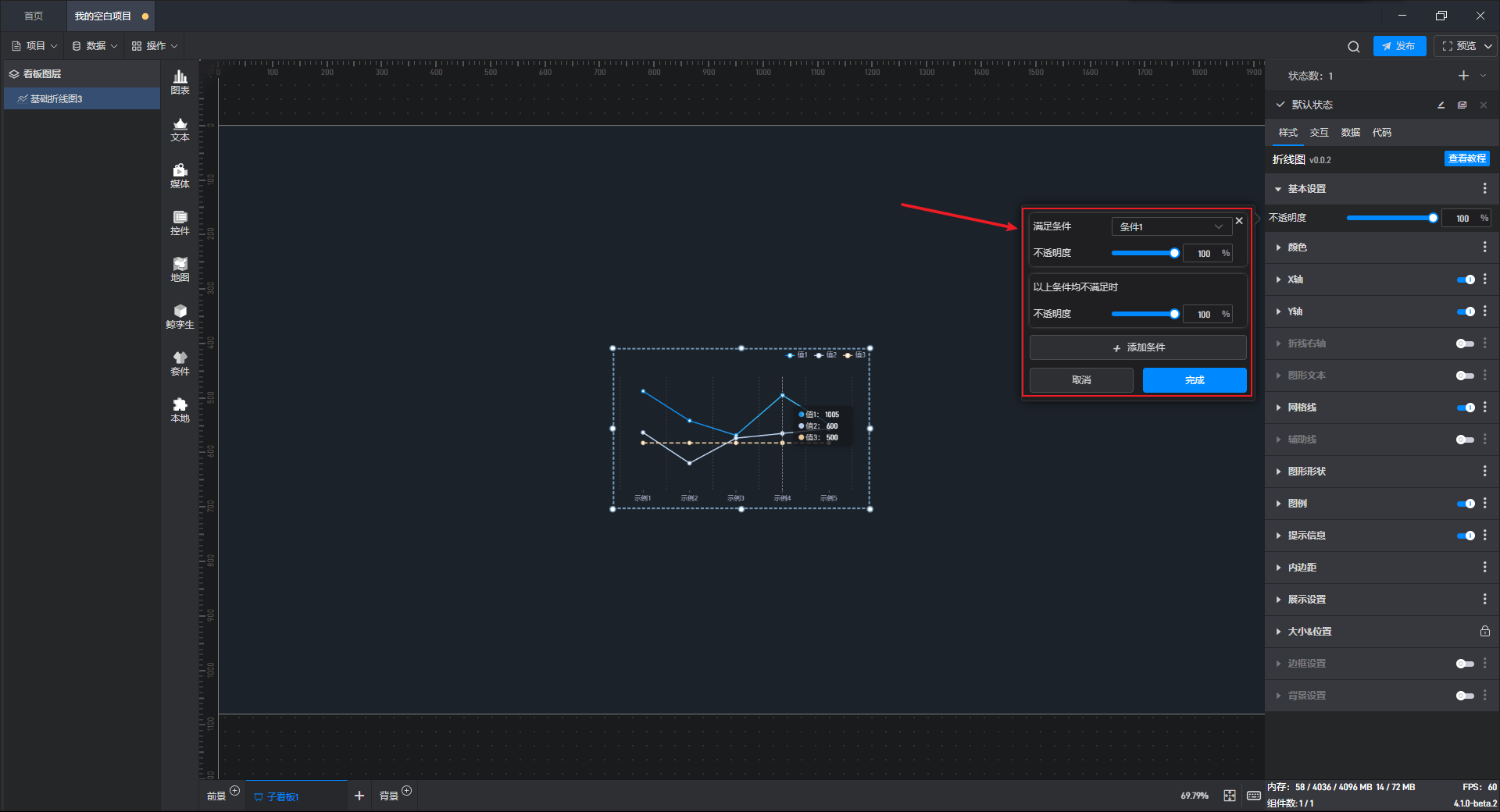Add a new state with plus icon beside 状态数
The image size is (1500, 812).
[1463, 76]
